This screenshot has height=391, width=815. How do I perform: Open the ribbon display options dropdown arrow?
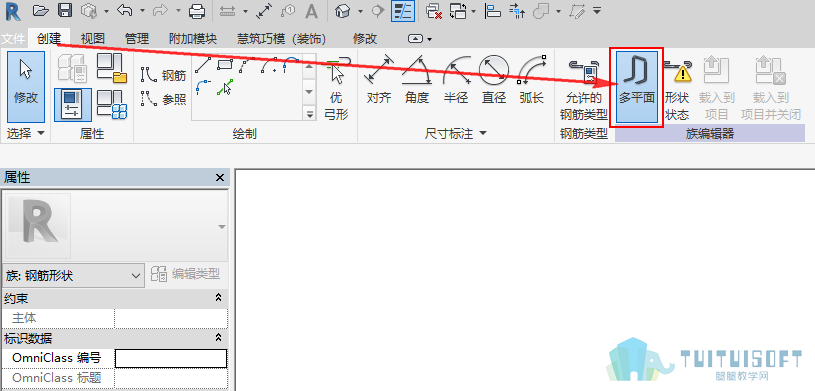coord(429,39)
